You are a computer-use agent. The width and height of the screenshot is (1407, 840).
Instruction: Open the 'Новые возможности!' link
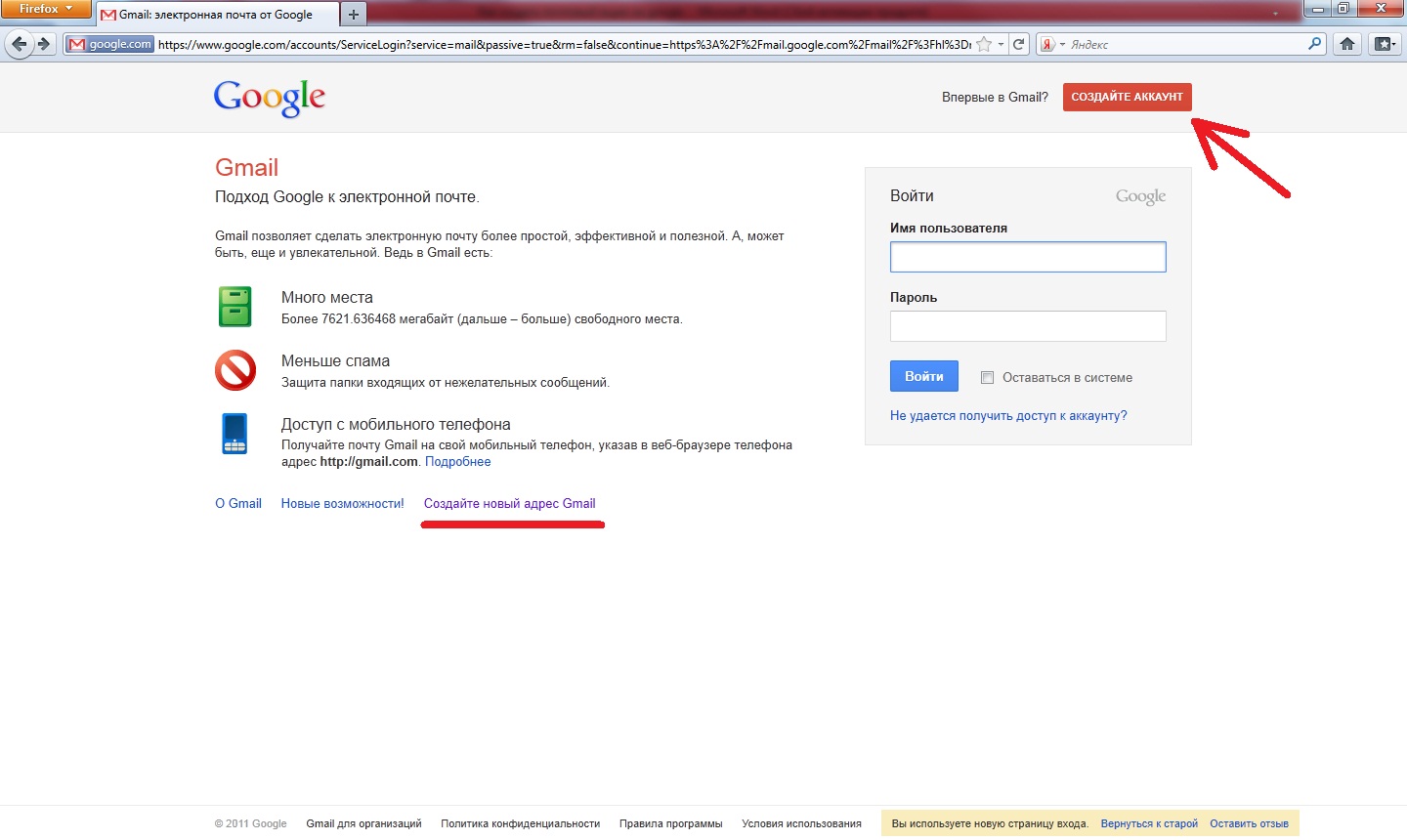tap(342, 503)
